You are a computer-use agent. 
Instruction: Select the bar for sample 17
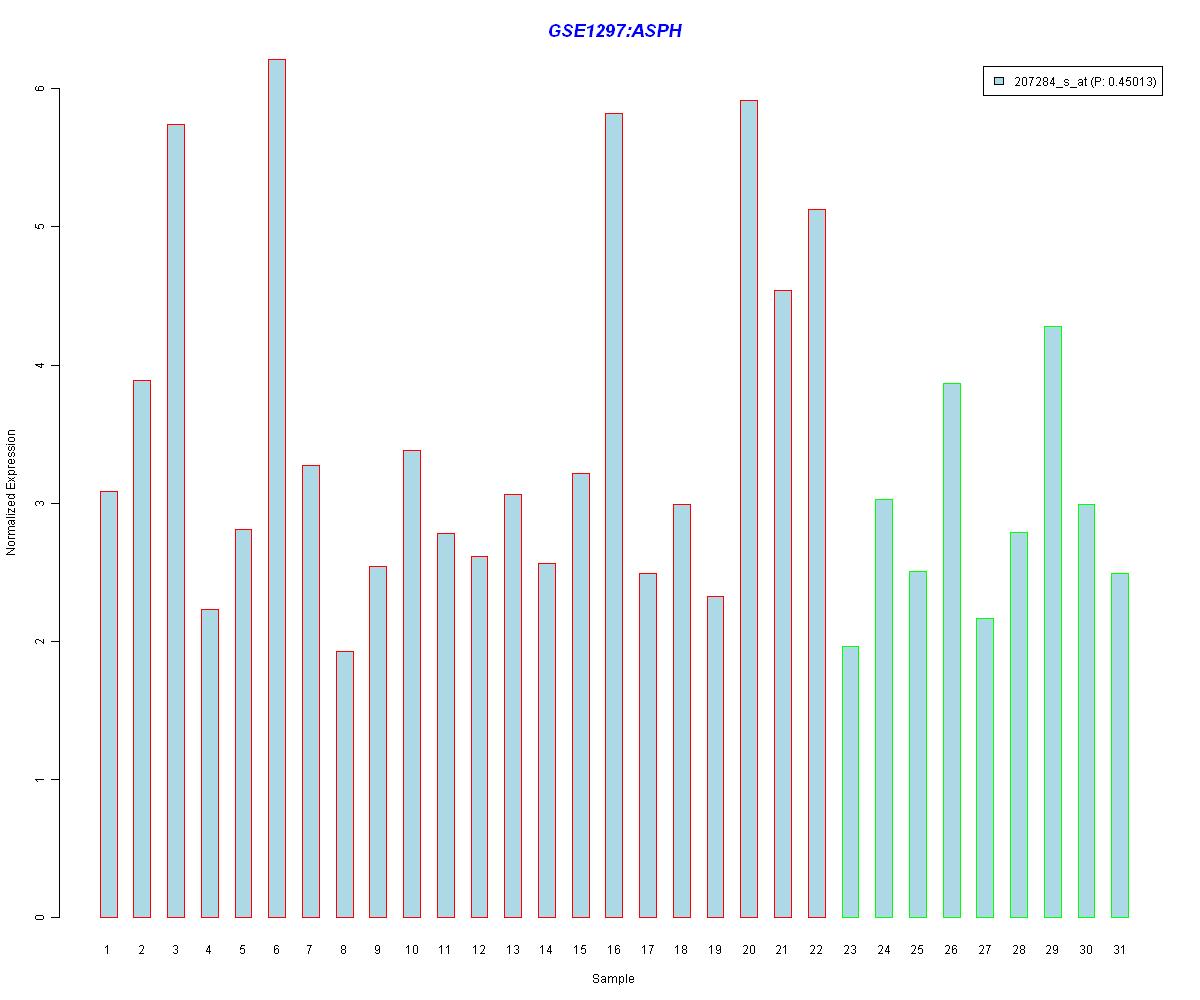pyautogui.click(x=647, y=745)
